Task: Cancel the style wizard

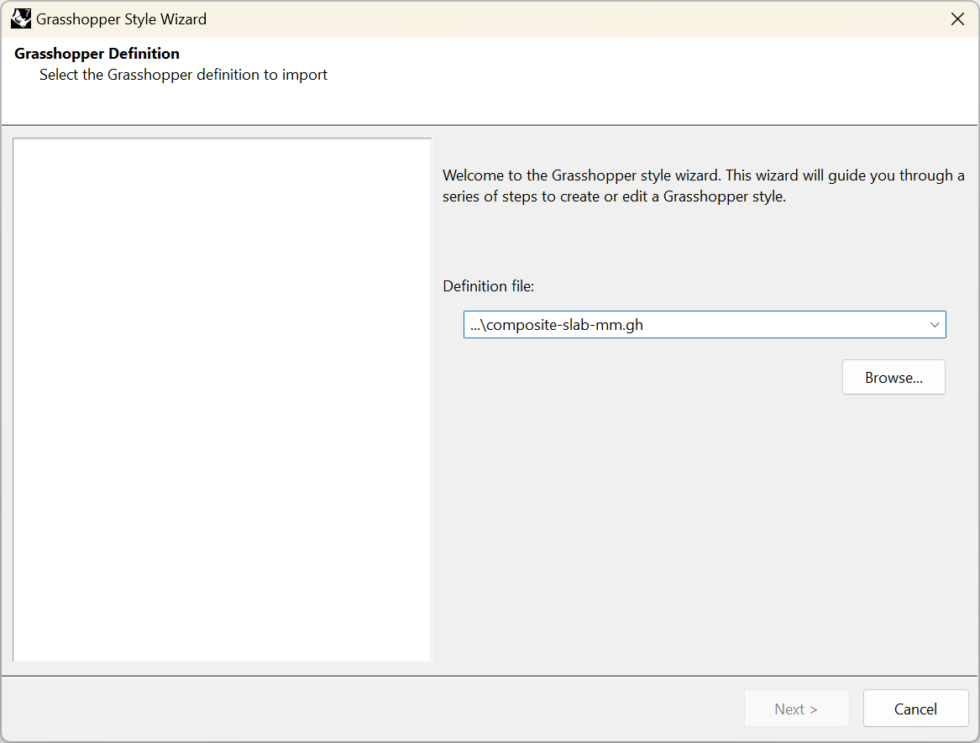Action: click(915, 709)
